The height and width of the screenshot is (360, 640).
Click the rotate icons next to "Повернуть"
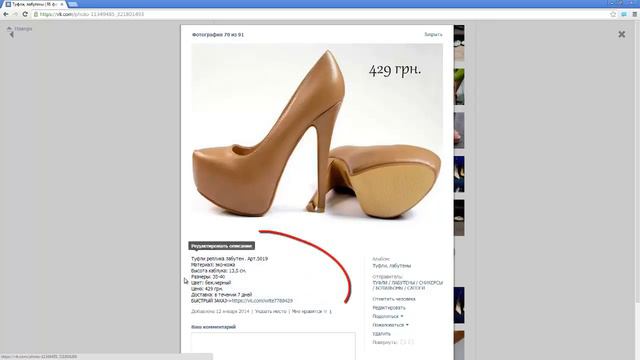[407, 342]
